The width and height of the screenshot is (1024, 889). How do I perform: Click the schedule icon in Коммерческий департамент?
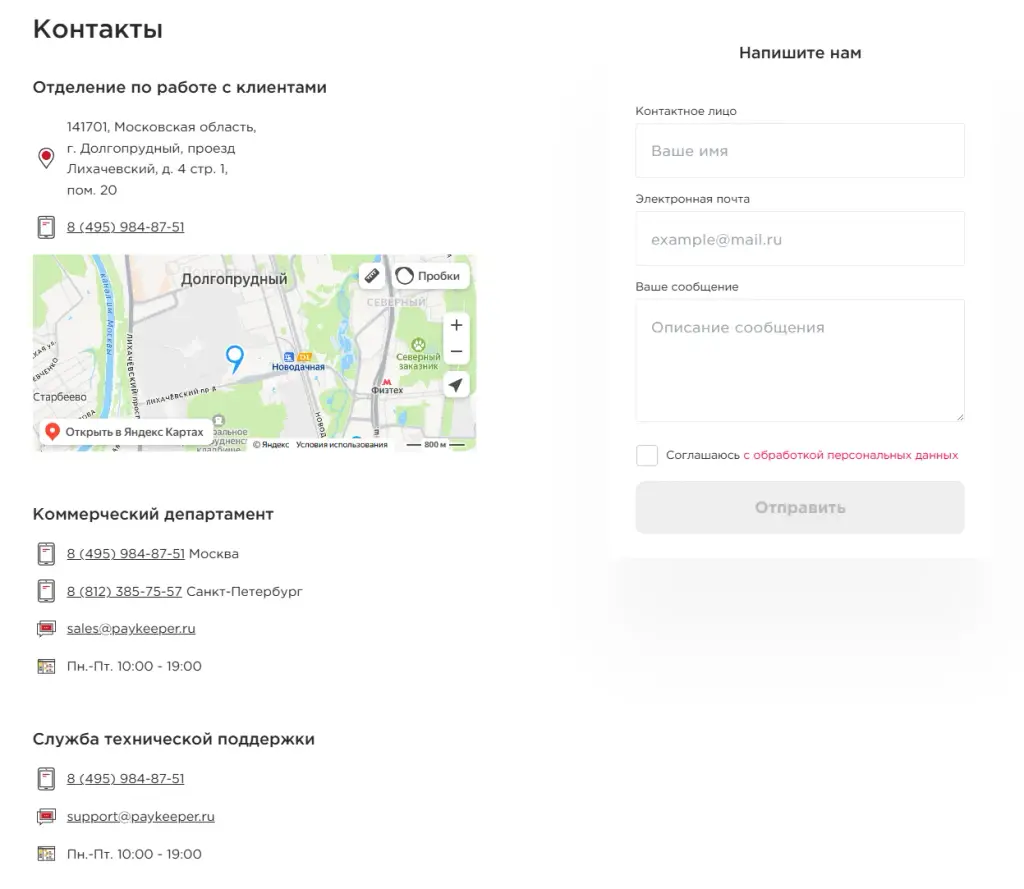[46, 666]
